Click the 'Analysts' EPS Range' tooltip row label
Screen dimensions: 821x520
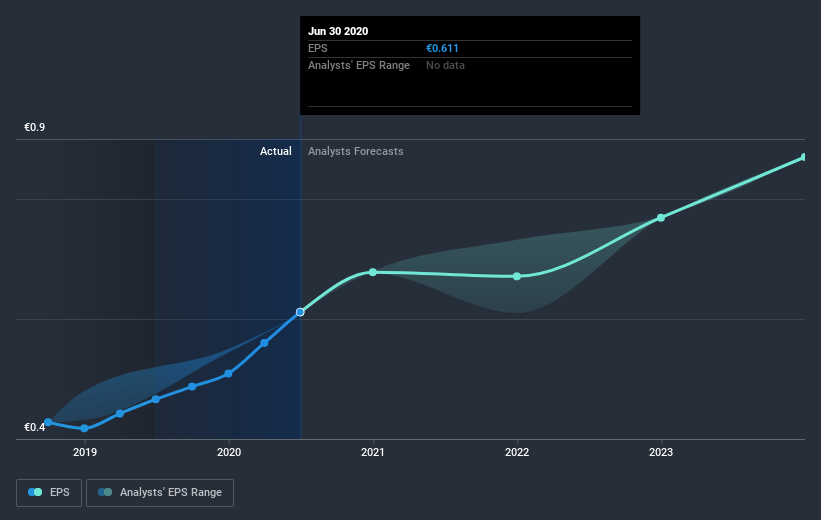point(359,65)
